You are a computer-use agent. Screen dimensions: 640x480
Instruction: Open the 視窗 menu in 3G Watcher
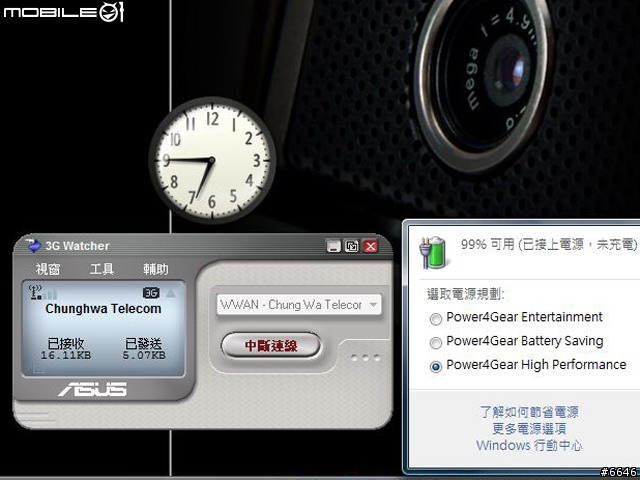pyautogui.click(x=48, y=269)
